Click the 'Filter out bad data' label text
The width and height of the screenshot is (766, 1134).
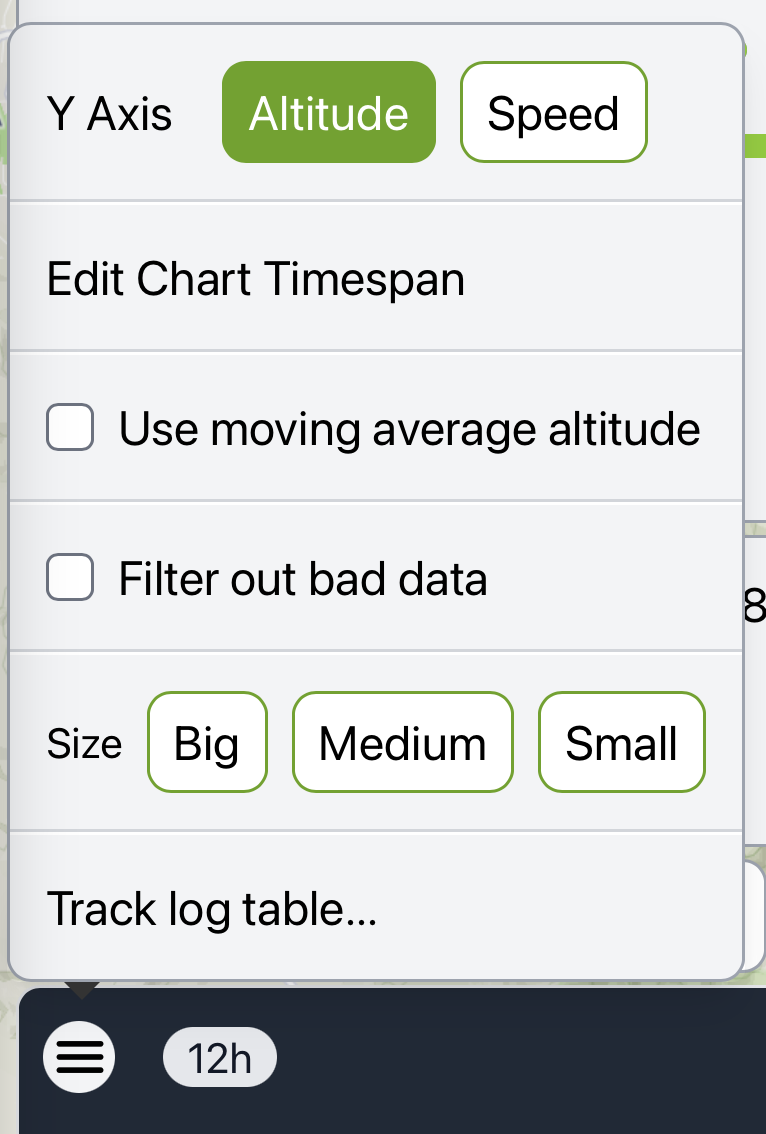click(303, 579)
